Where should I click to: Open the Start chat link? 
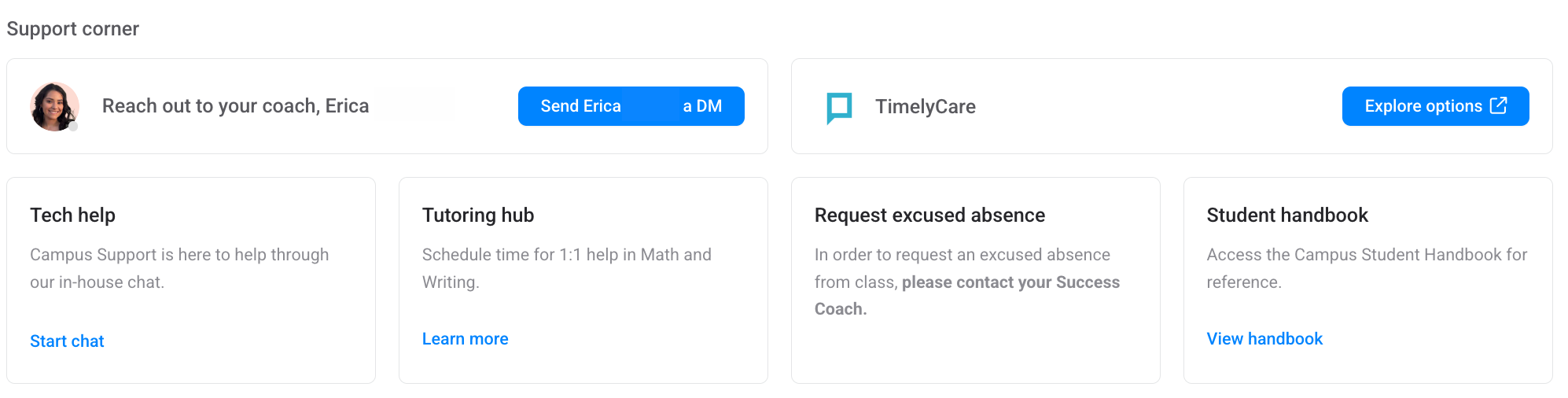tap(67, 341)
